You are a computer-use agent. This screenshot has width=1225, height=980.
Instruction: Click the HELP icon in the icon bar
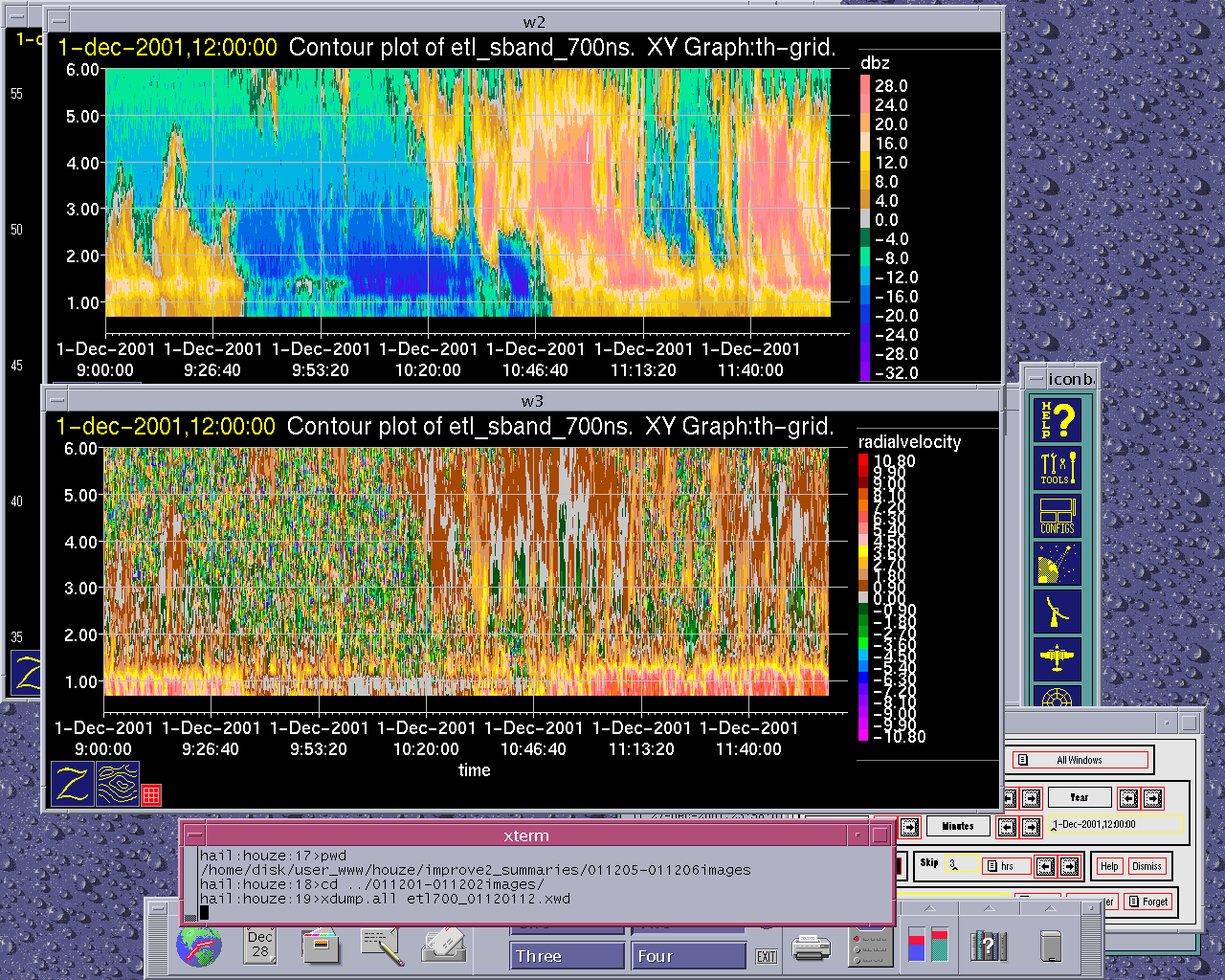click(x=1058, y=419)
